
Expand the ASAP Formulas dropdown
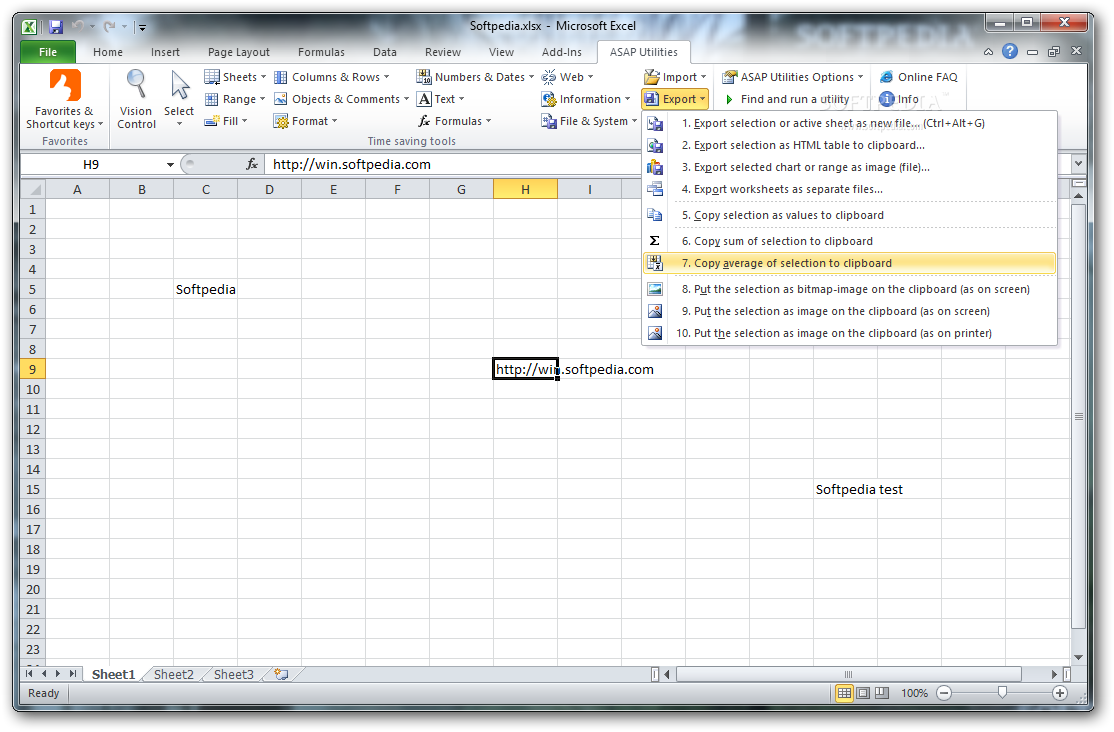coord(455,121)
